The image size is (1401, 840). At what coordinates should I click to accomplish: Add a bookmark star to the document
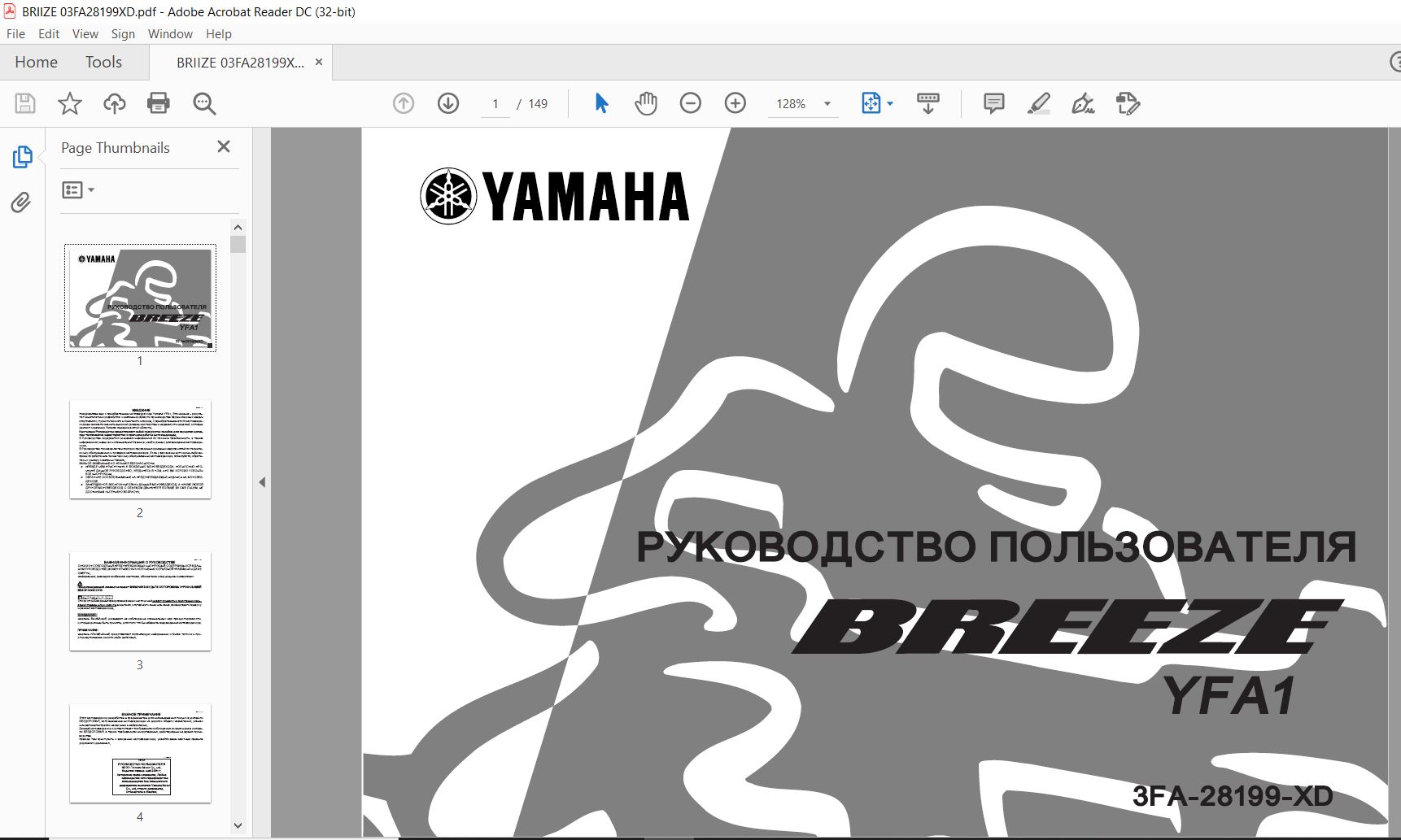pyautogui.click(x=70, y=103)
